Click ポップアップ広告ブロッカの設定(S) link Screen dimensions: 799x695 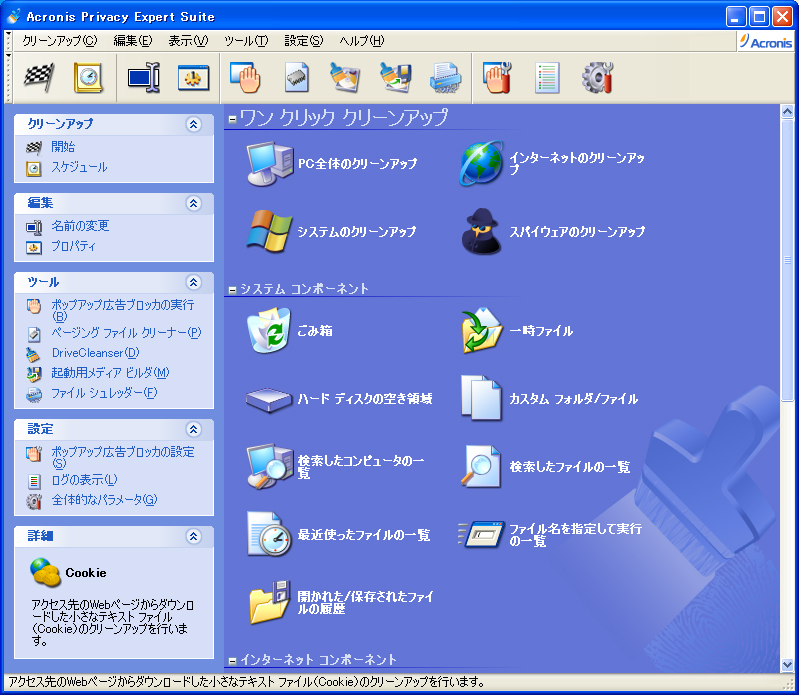point(122,457)
